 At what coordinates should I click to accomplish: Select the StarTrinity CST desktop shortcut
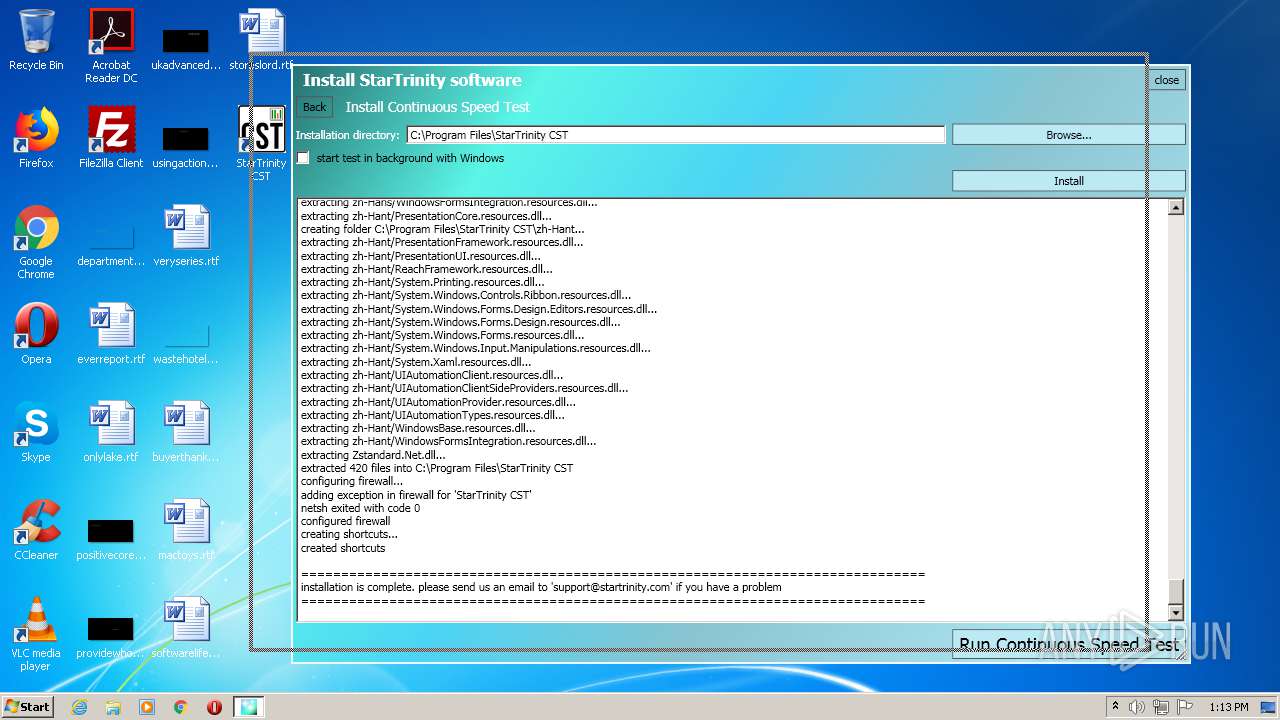tap(261, 144)
